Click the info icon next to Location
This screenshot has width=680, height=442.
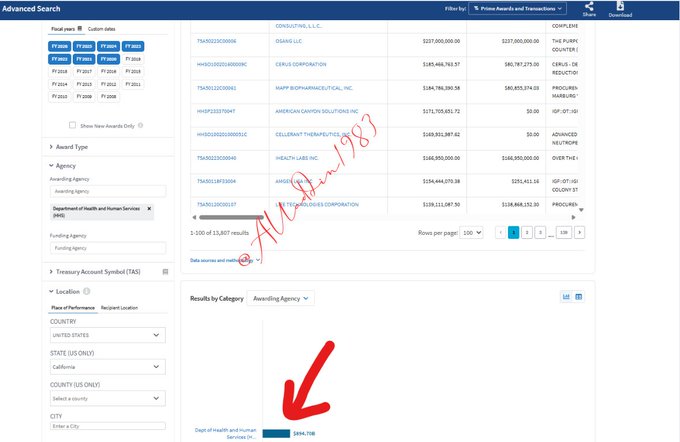pyautogui.click(x=88, y=291)
